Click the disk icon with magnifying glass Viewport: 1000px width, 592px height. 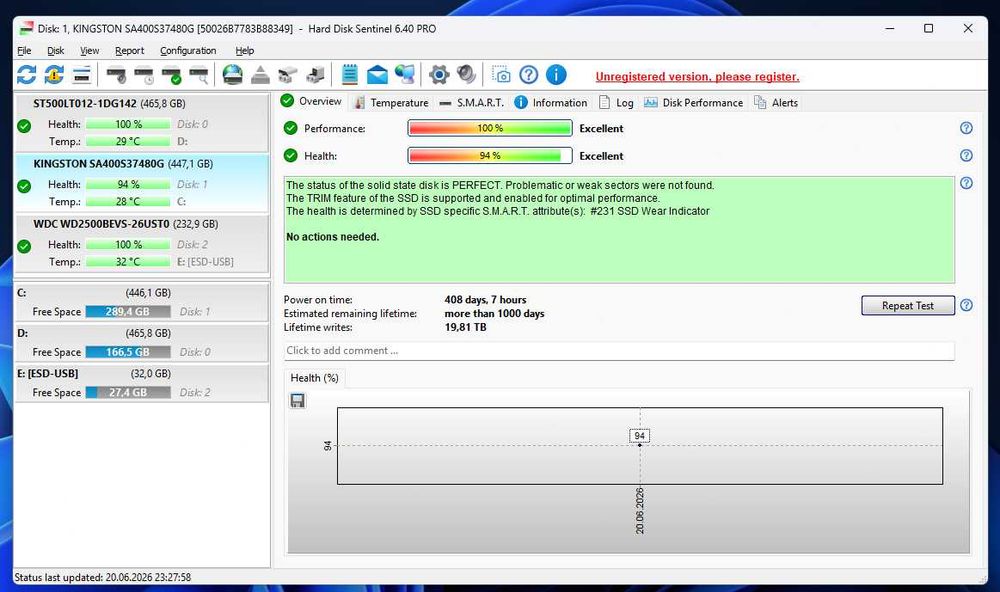[200, 75]
